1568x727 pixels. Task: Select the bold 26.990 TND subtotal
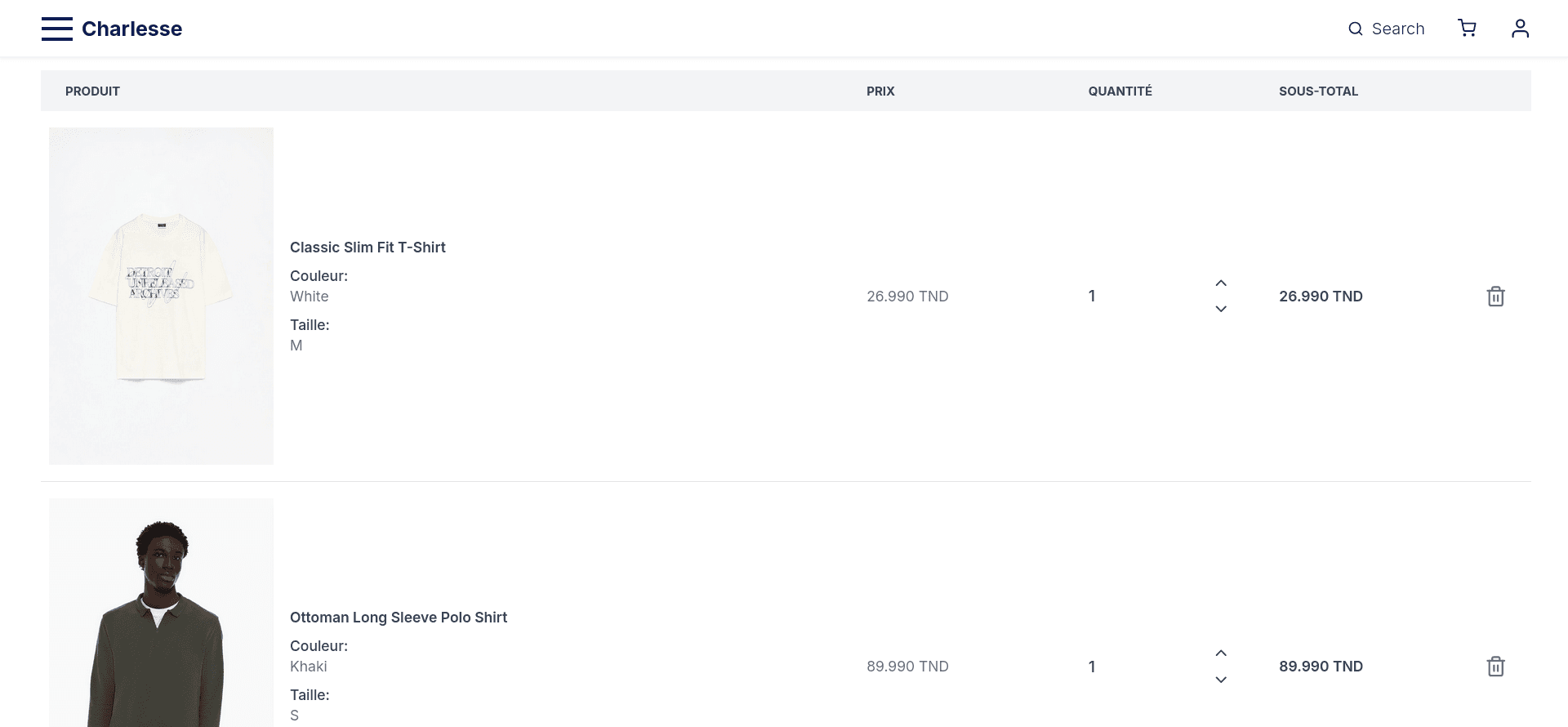pos(1321,297)
